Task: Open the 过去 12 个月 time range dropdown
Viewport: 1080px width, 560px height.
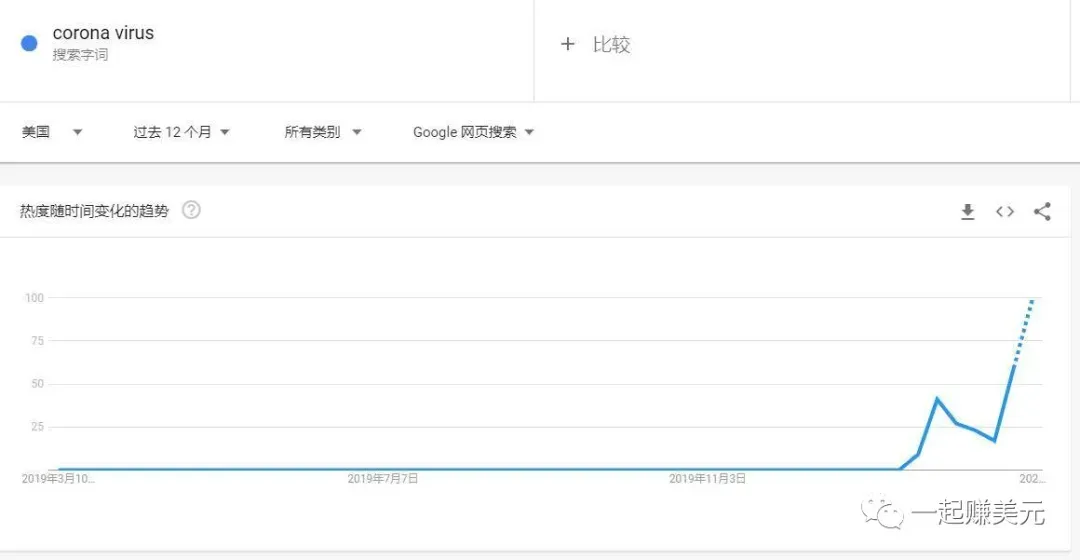Action: 181,132
